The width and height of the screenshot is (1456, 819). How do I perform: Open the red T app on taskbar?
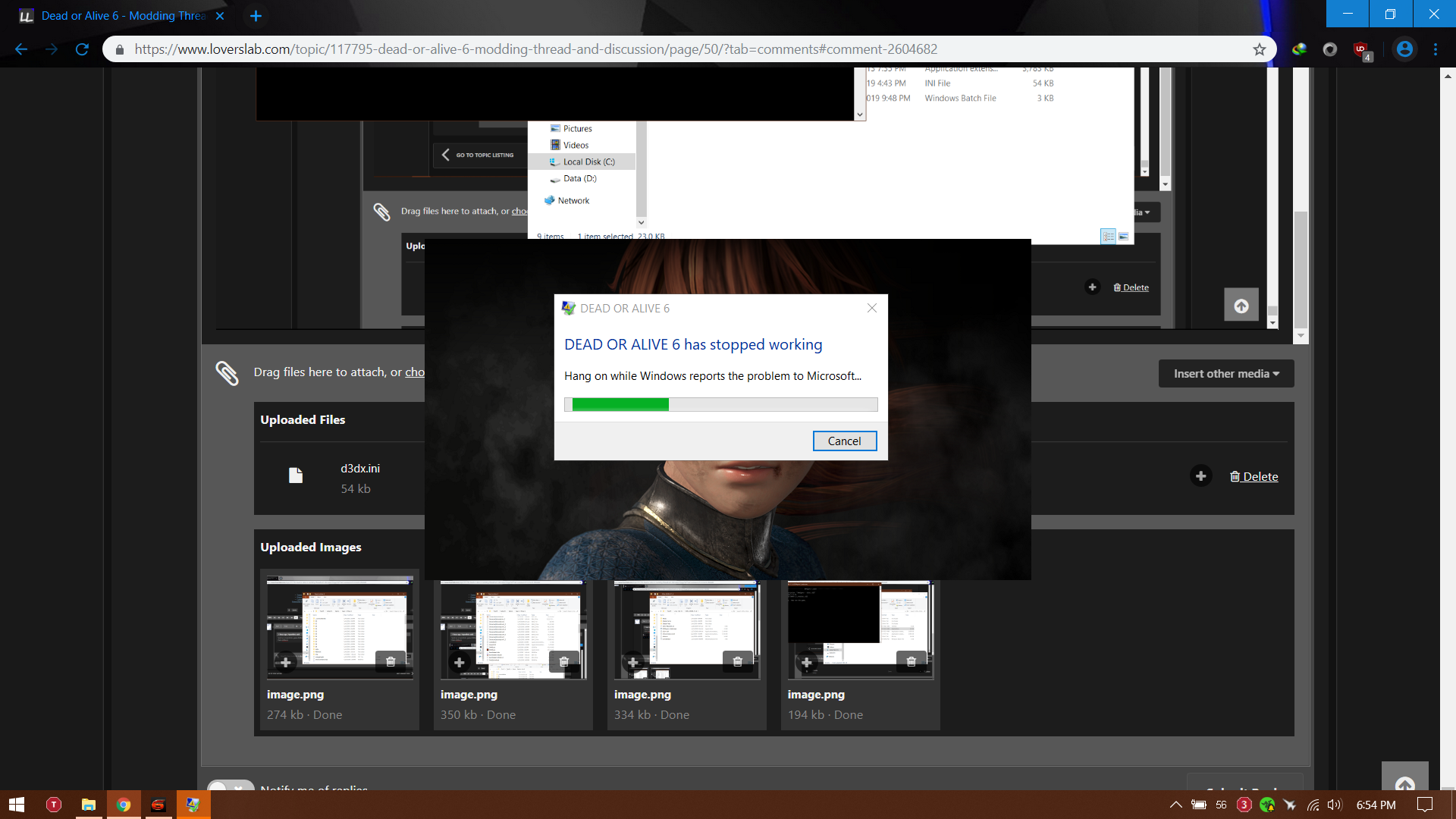click(x=53, y=805)
